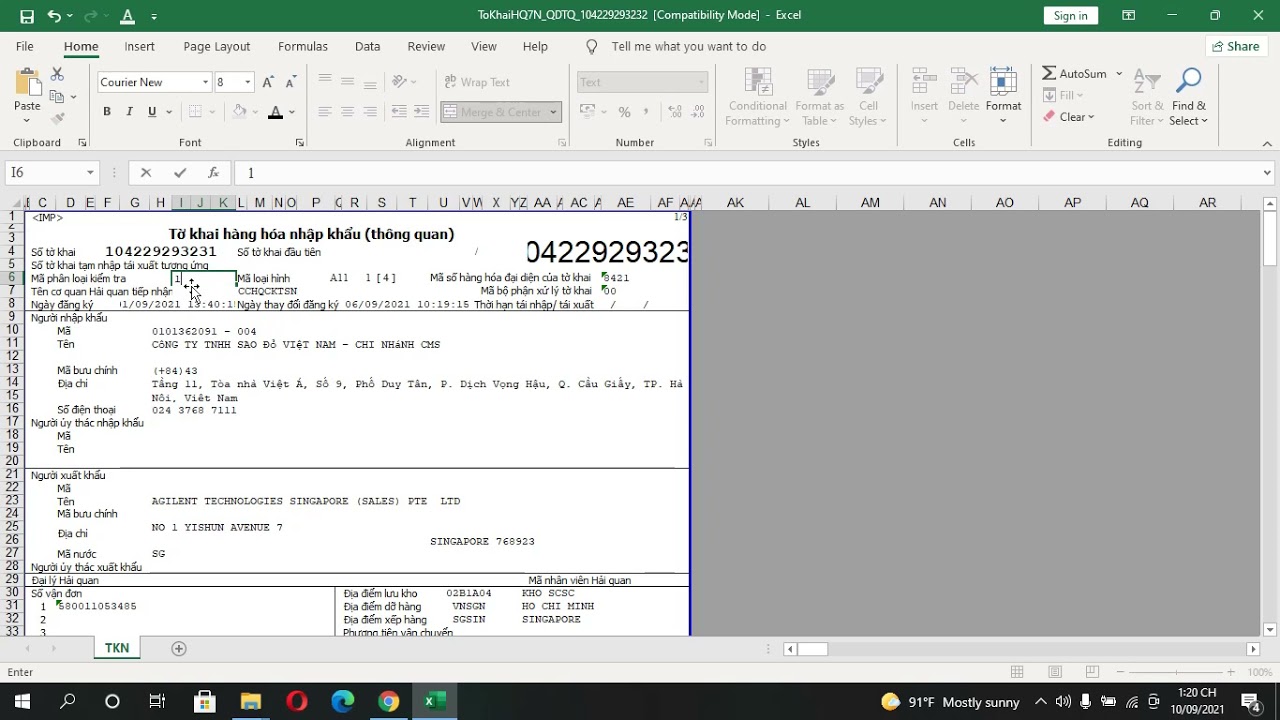
Task: Toggle underline formatting
Action: (x=152, y=112)
